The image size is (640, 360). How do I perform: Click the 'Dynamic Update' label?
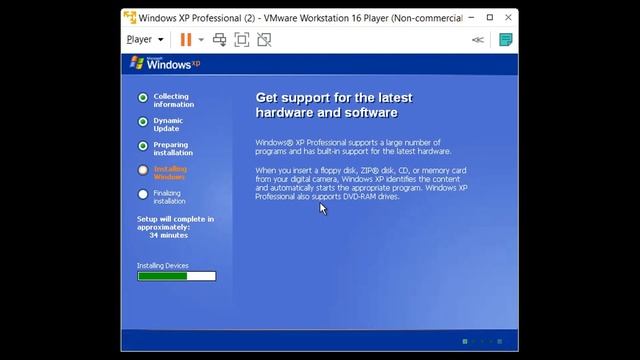[168, 124]
